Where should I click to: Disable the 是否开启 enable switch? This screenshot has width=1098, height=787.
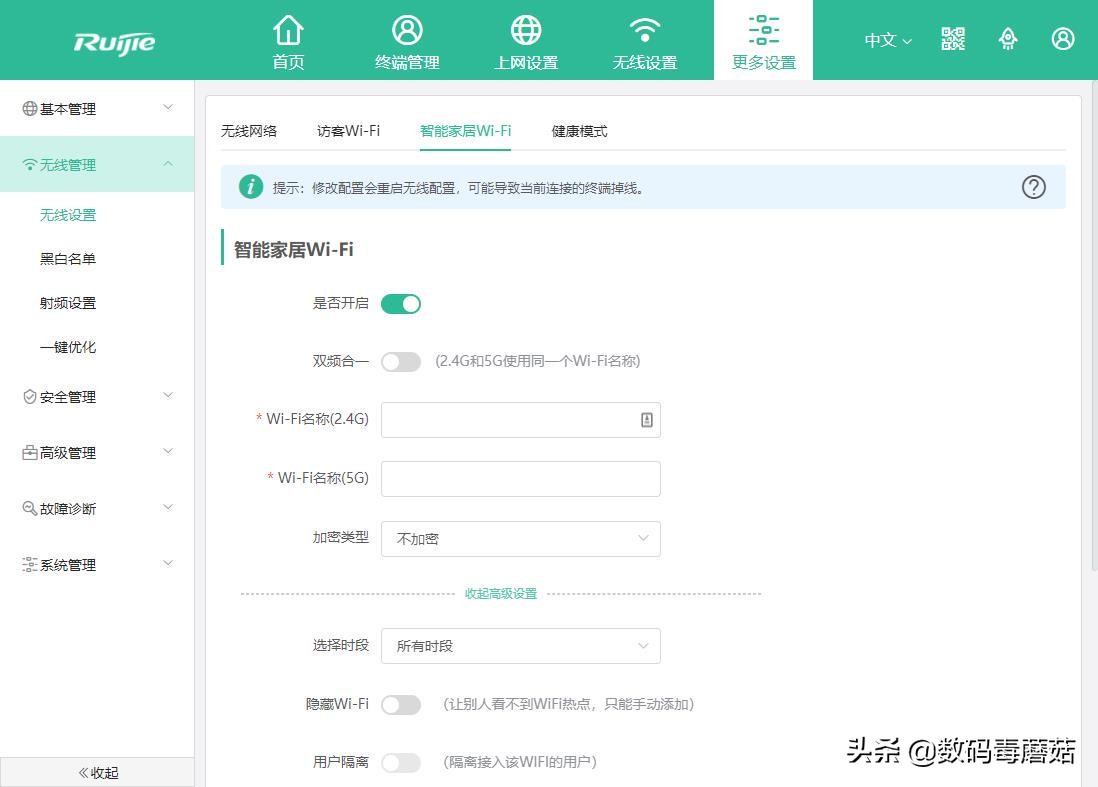pos(400,303)
